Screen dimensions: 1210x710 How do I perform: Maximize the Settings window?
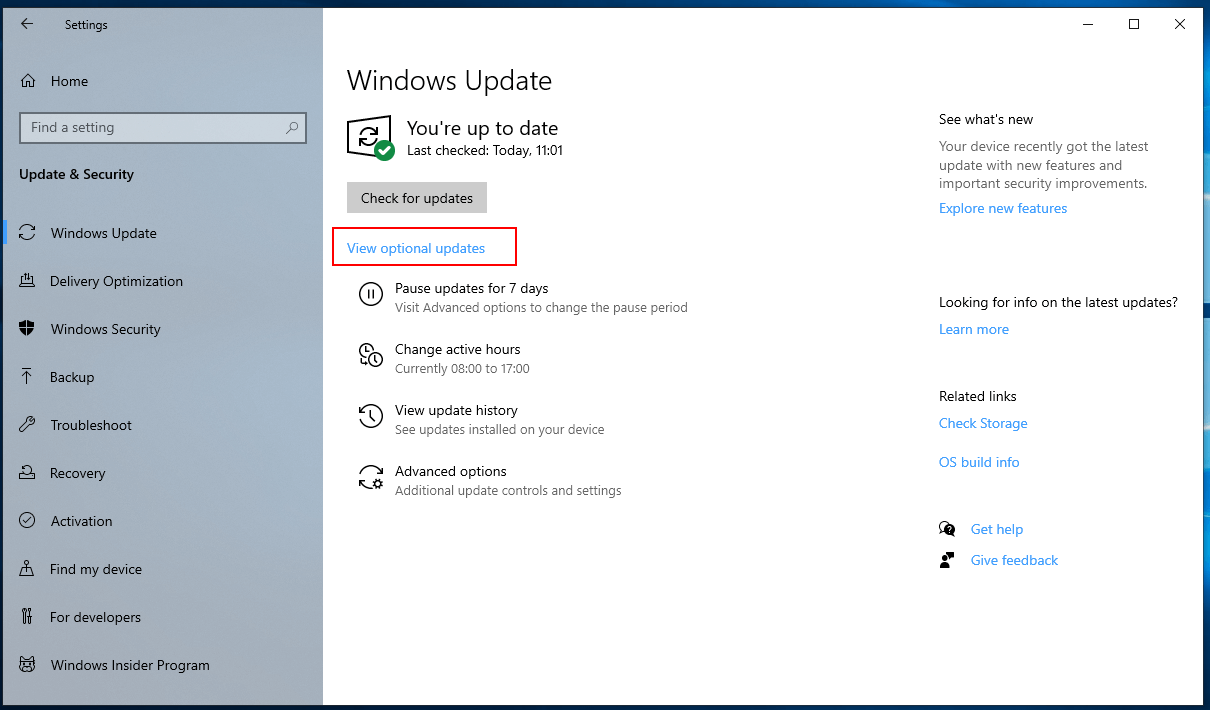coord(1134,24)
